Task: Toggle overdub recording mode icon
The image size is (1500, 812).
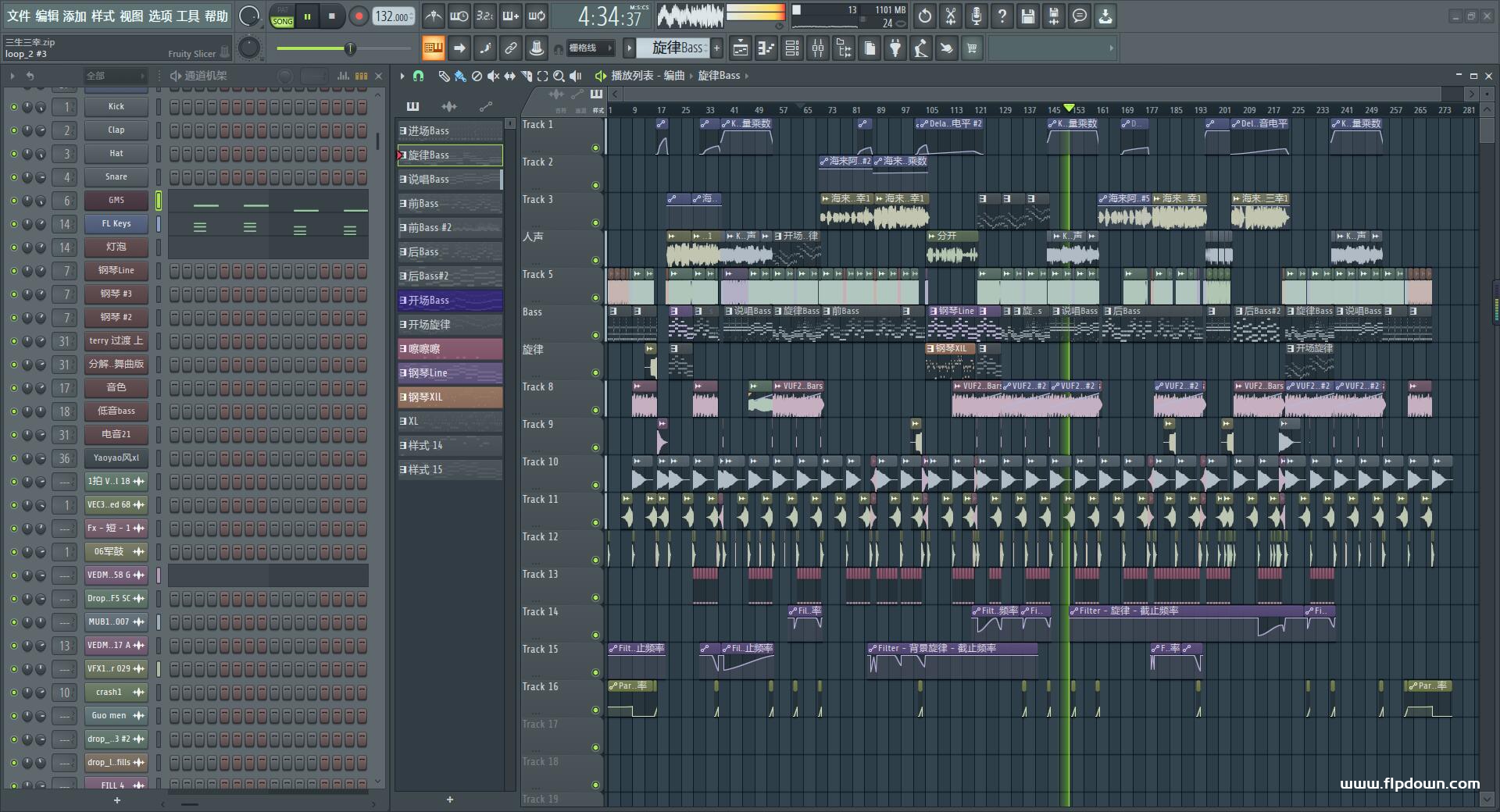Action: click(x=511, y=16)
